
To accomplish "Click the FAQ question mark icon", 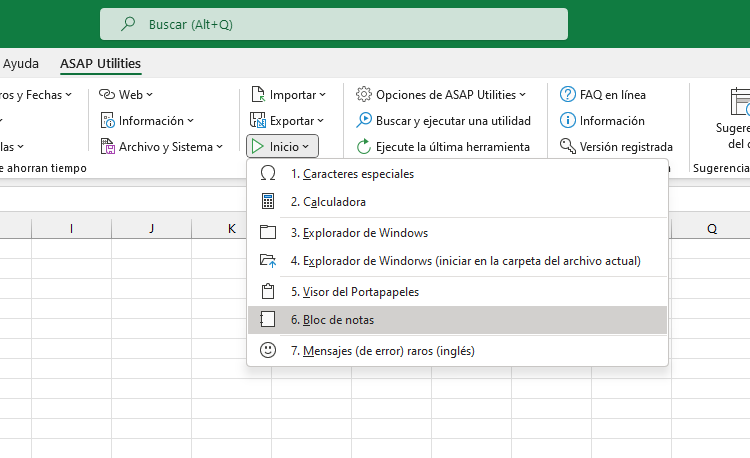I will click(567, 95).
